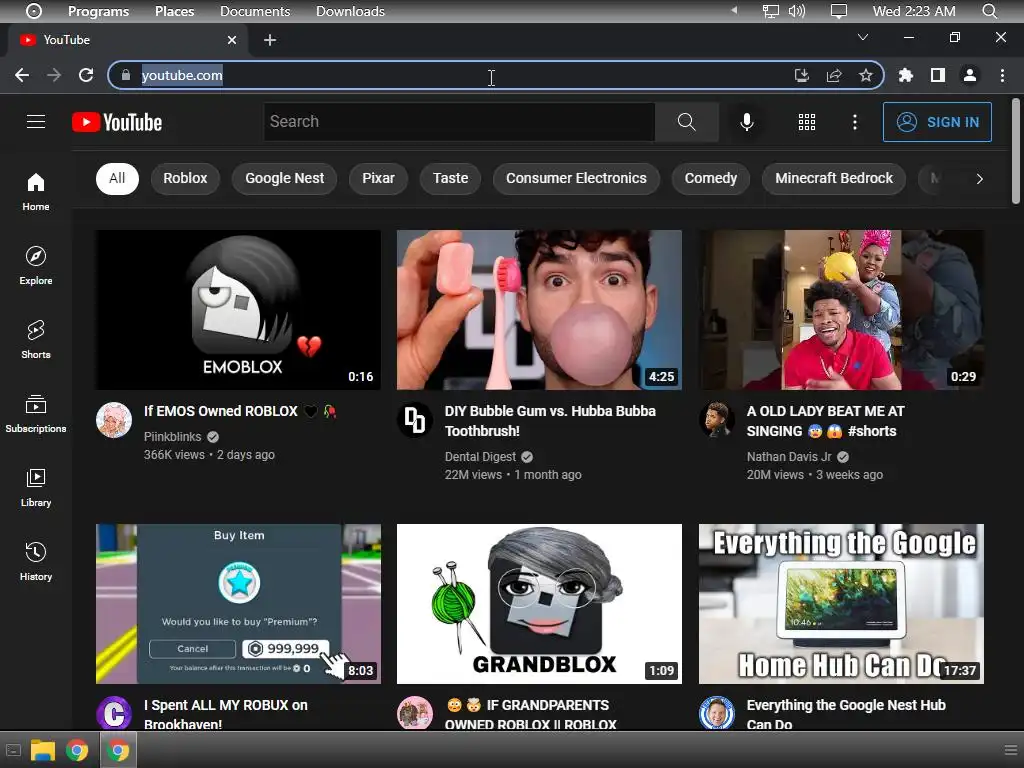
Task: Open Nathan Davis Jr channel avatar
Action: point(717,420)
